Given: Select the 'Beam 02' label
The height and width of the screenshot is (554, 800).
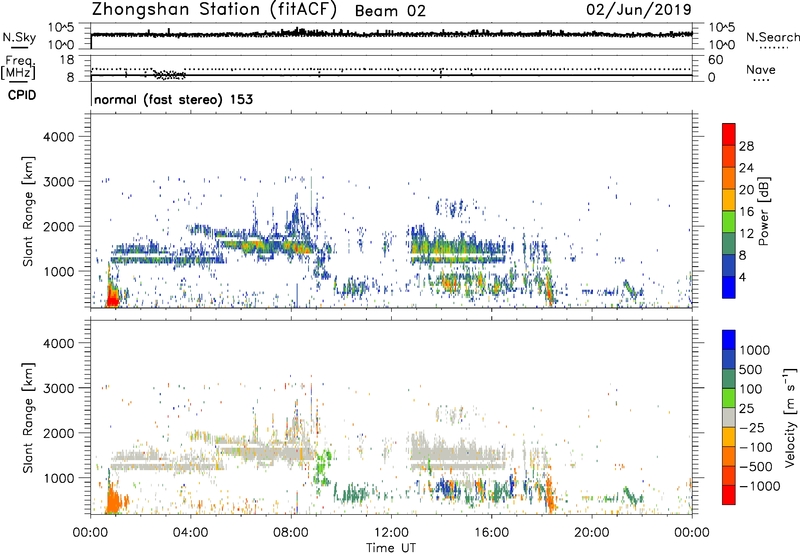Looking at the screenshot, I should click(390, 11).
